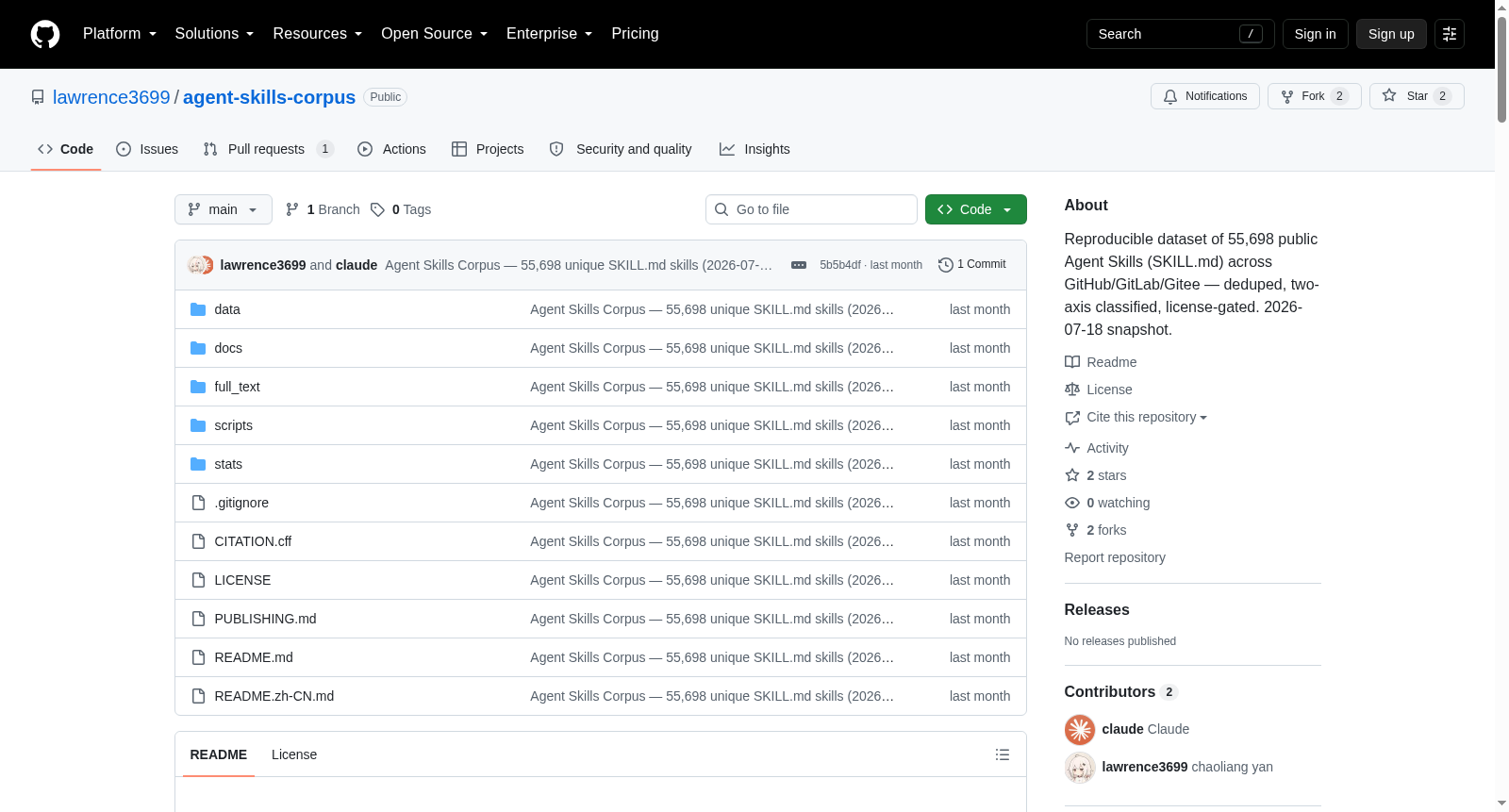This screenshot has height=812, width=1509.
Task: Click the LICENSE file icon
Action: [x=198, y=580]
